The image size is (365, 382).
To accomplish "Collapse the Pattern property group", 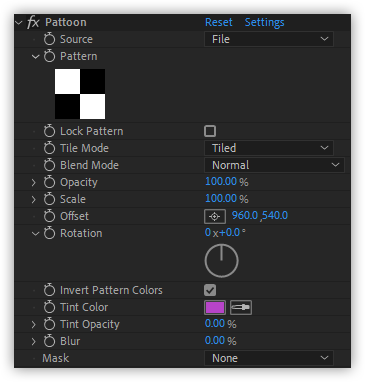I will (35, 56).
